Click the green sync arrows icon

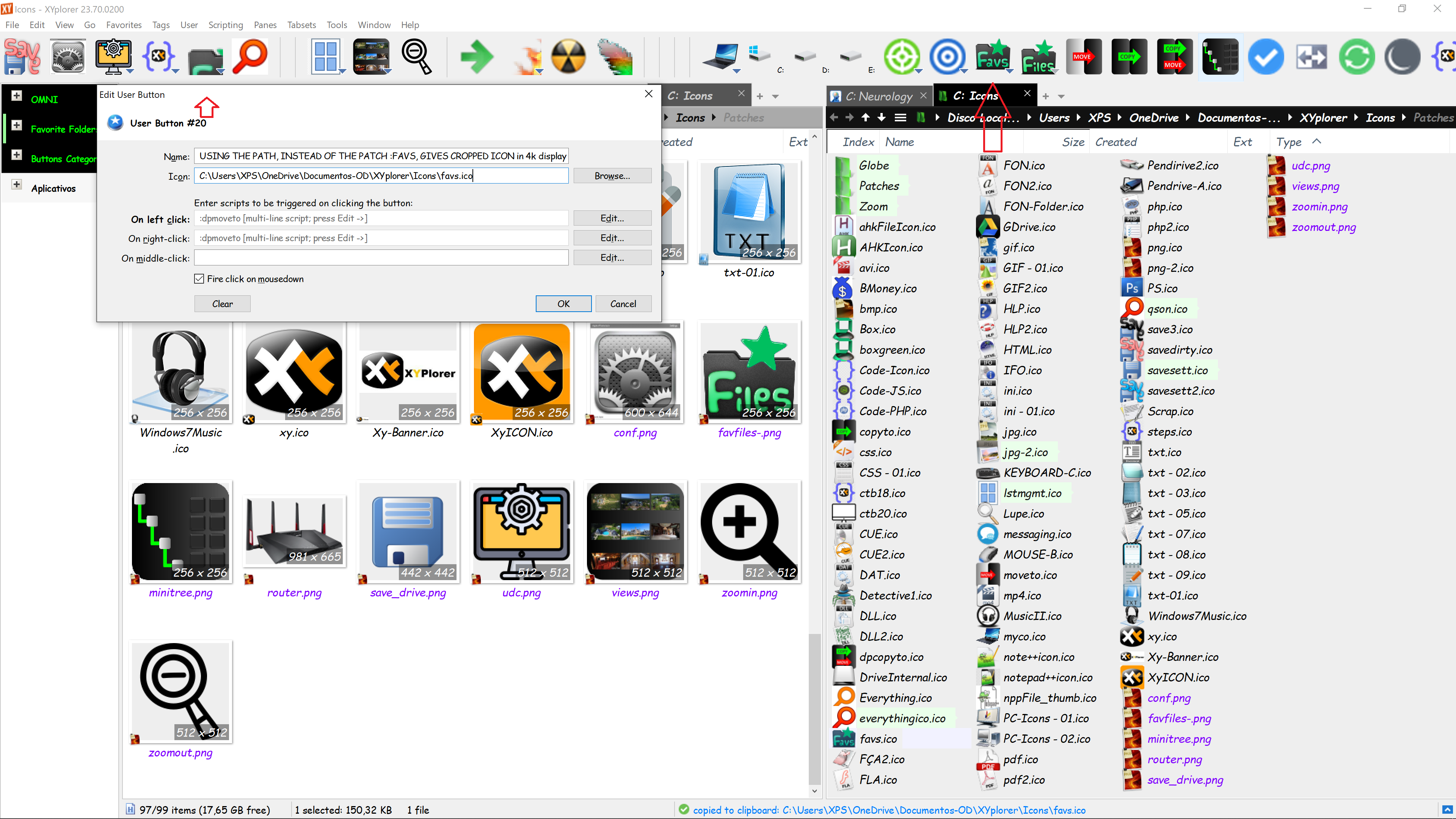[x=1357, y=56]
